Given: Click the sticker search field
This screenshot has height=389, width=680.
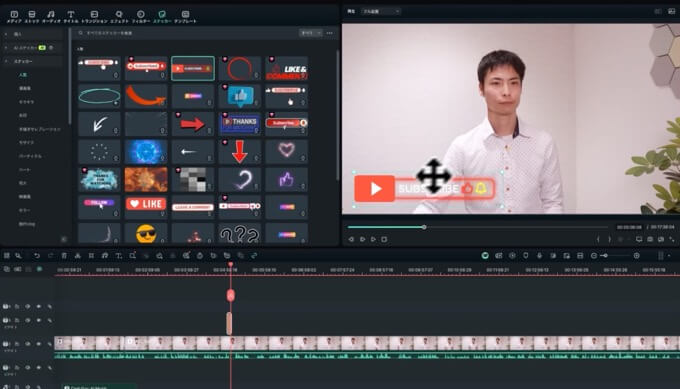Looking at the screenshot, I should pos(186,33).
